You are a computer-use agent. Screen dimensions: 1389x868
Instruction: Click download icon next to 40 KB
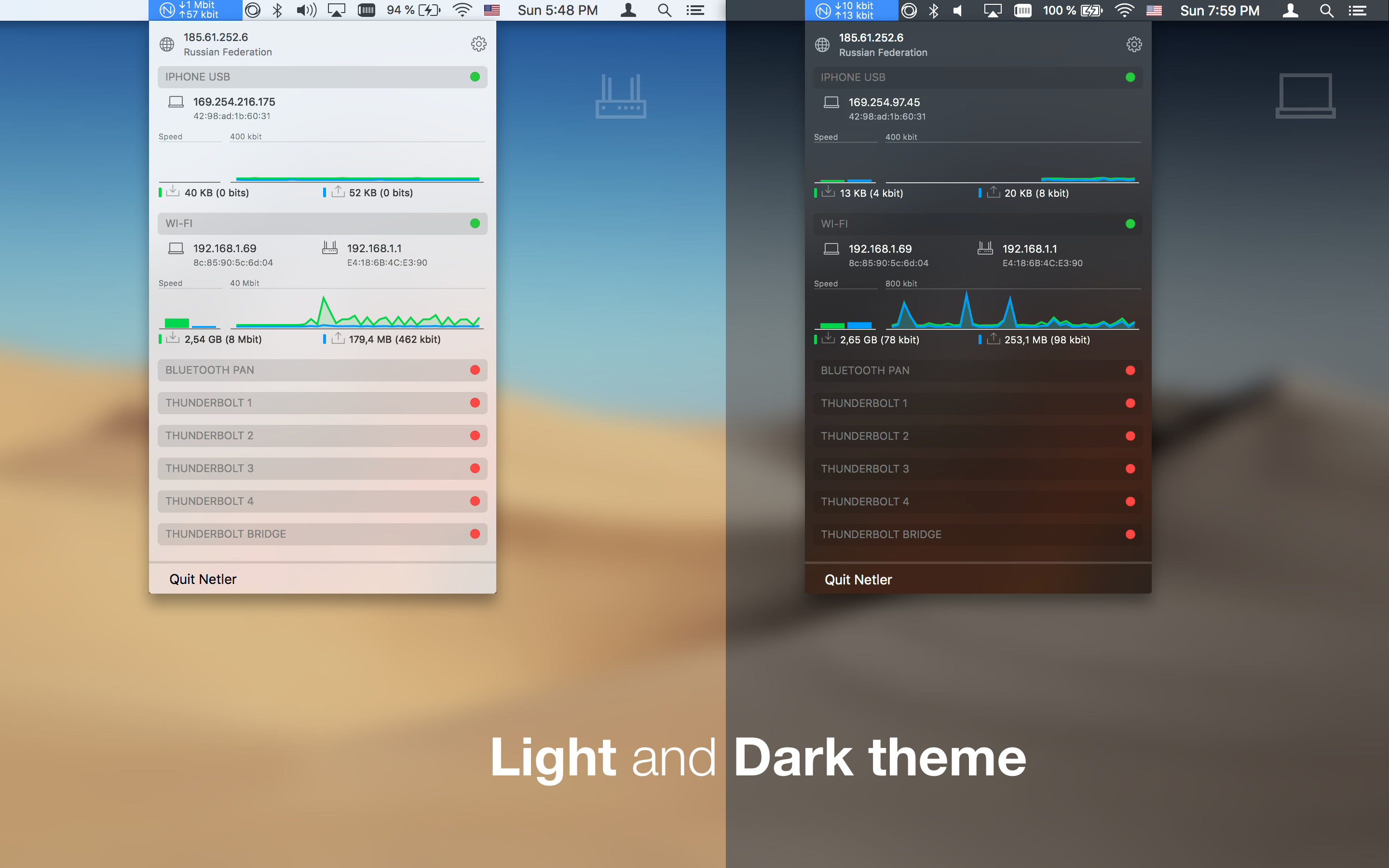point(173,191)
